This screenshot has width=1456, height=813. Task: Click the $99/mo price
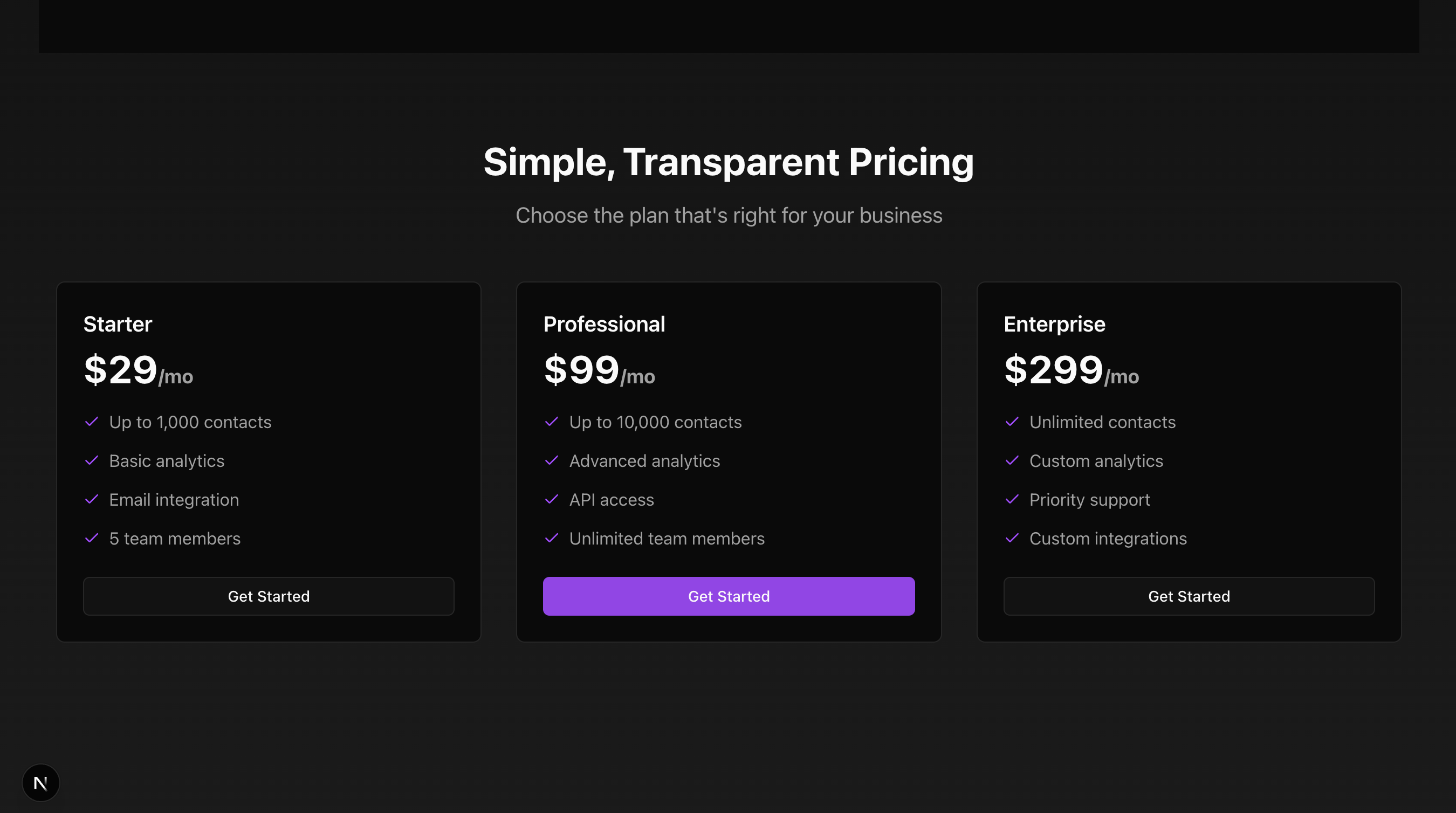[x=599, y=370]
